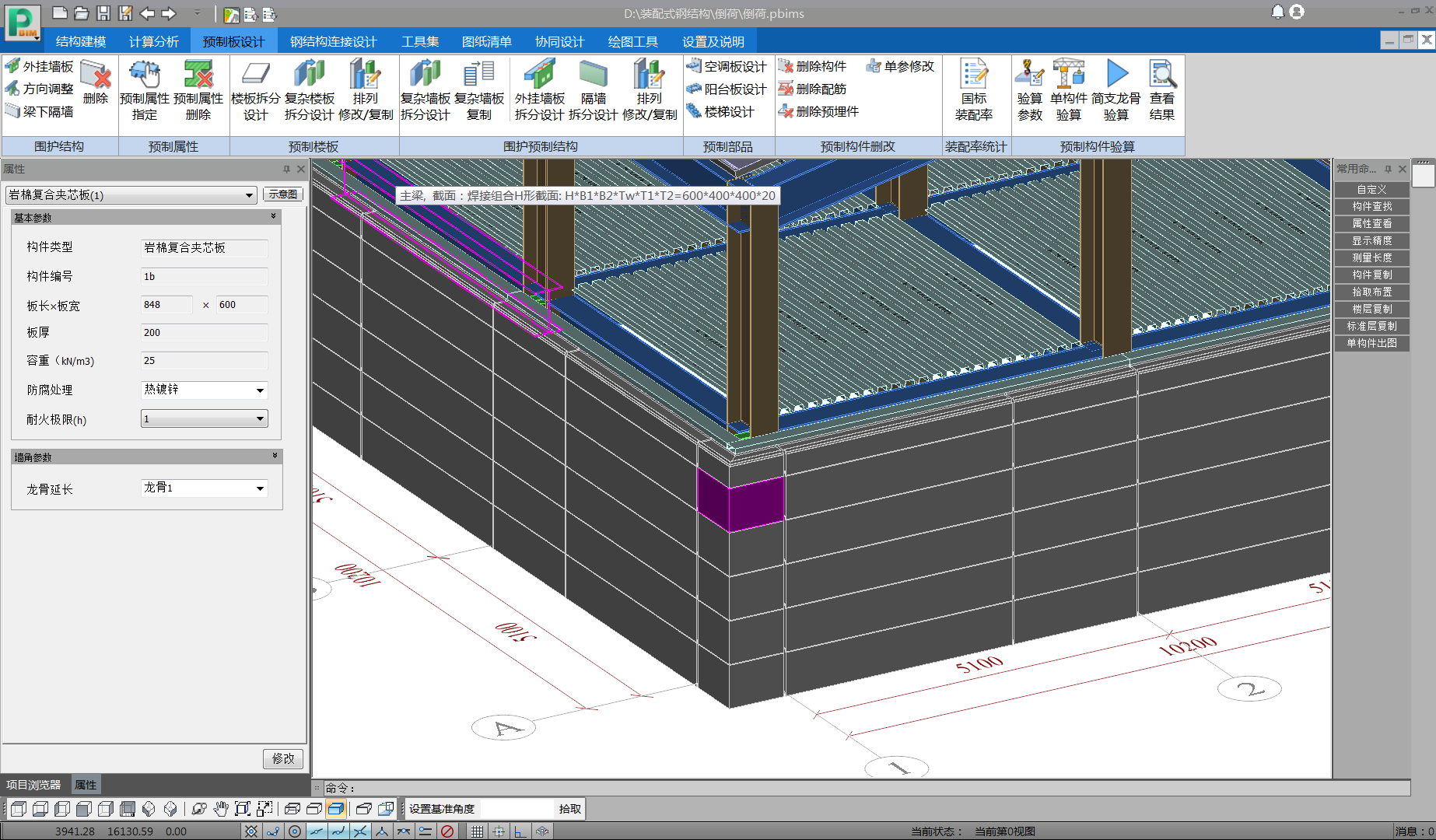Open the 防腐处理 dropdown
This screenshot has width=1436, height=840.
tap(260, 390)
